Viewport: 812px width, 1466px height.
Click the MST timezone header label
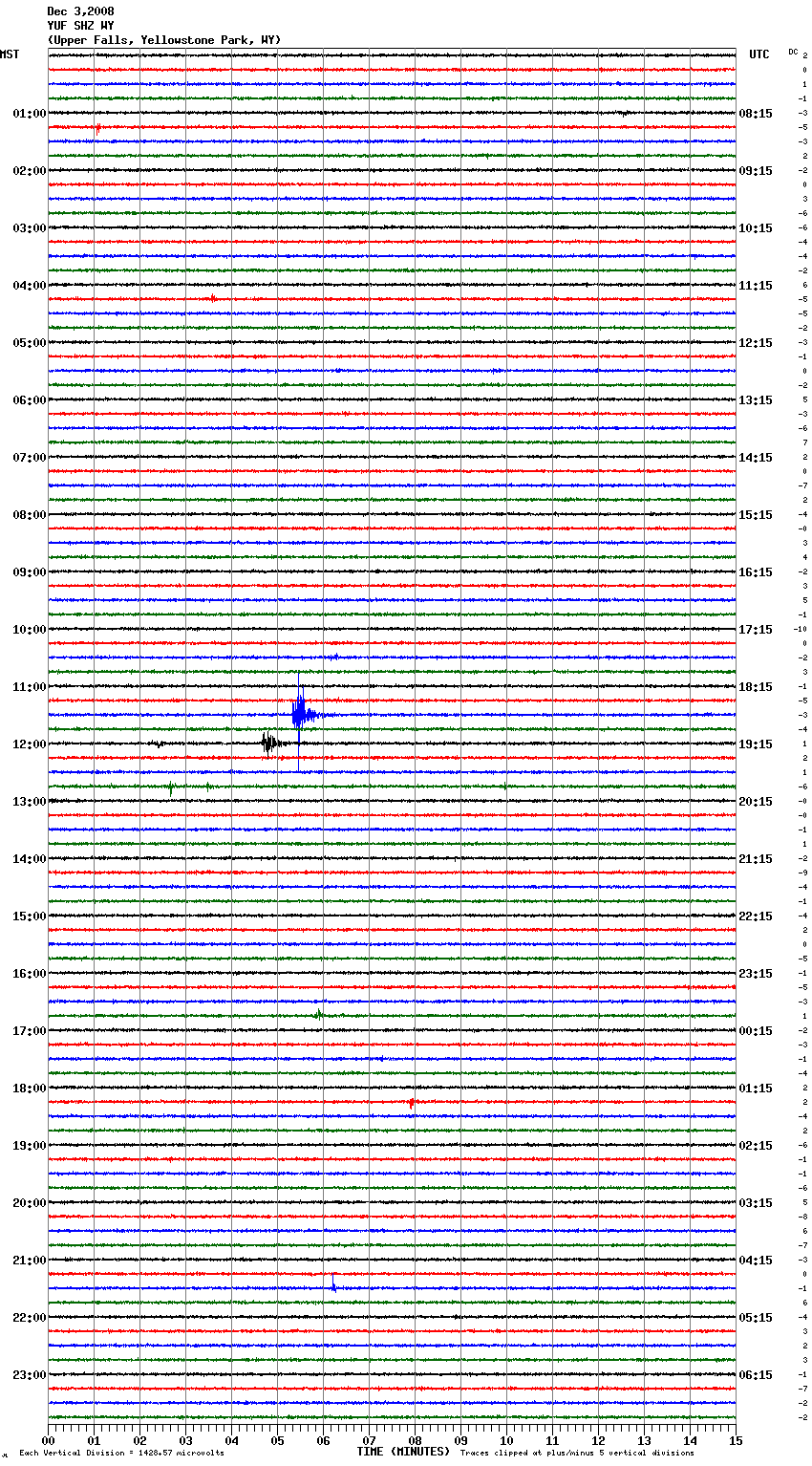pos(10,54)
